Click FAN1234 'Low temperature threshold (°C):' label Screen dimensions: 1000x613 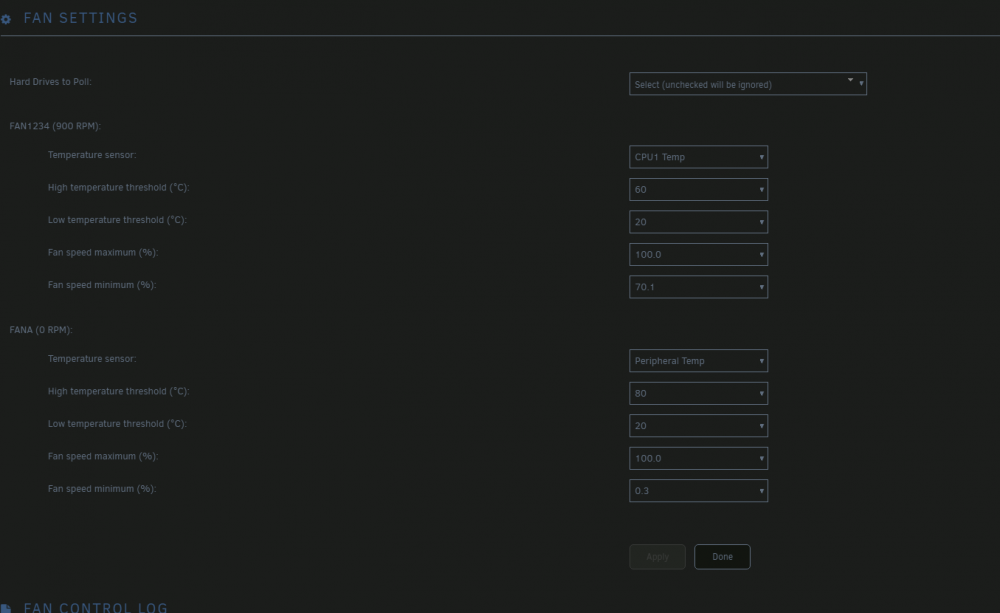117,220
